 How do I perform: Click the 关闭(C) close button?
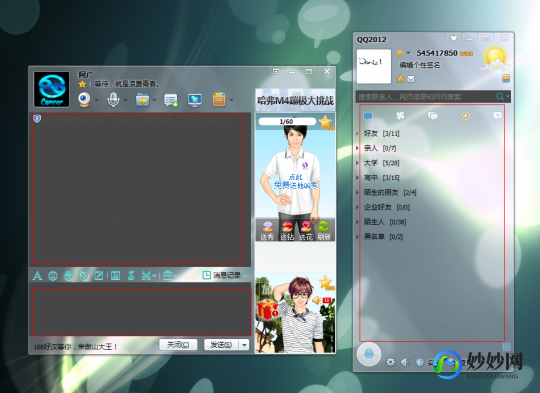coord(178,345)
